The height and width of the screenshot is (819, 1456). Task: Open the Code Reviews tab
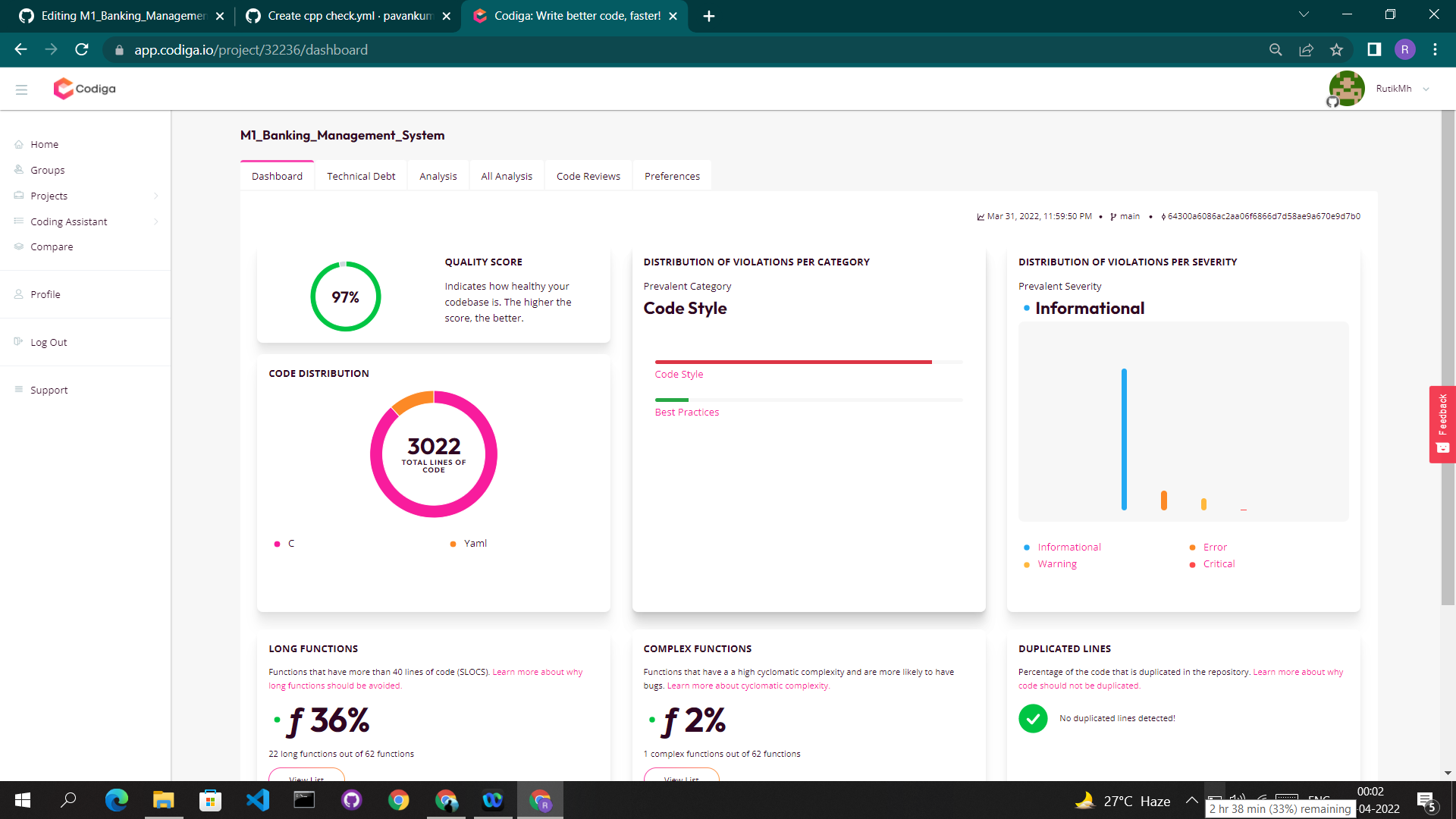(x=588, y=175)
